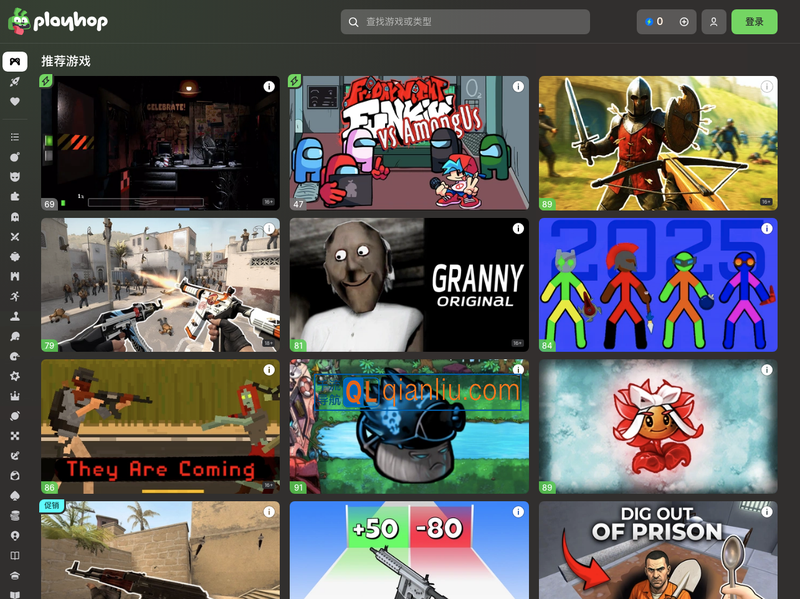Add coins with the plus icon
800x599 pixels.
684,22
